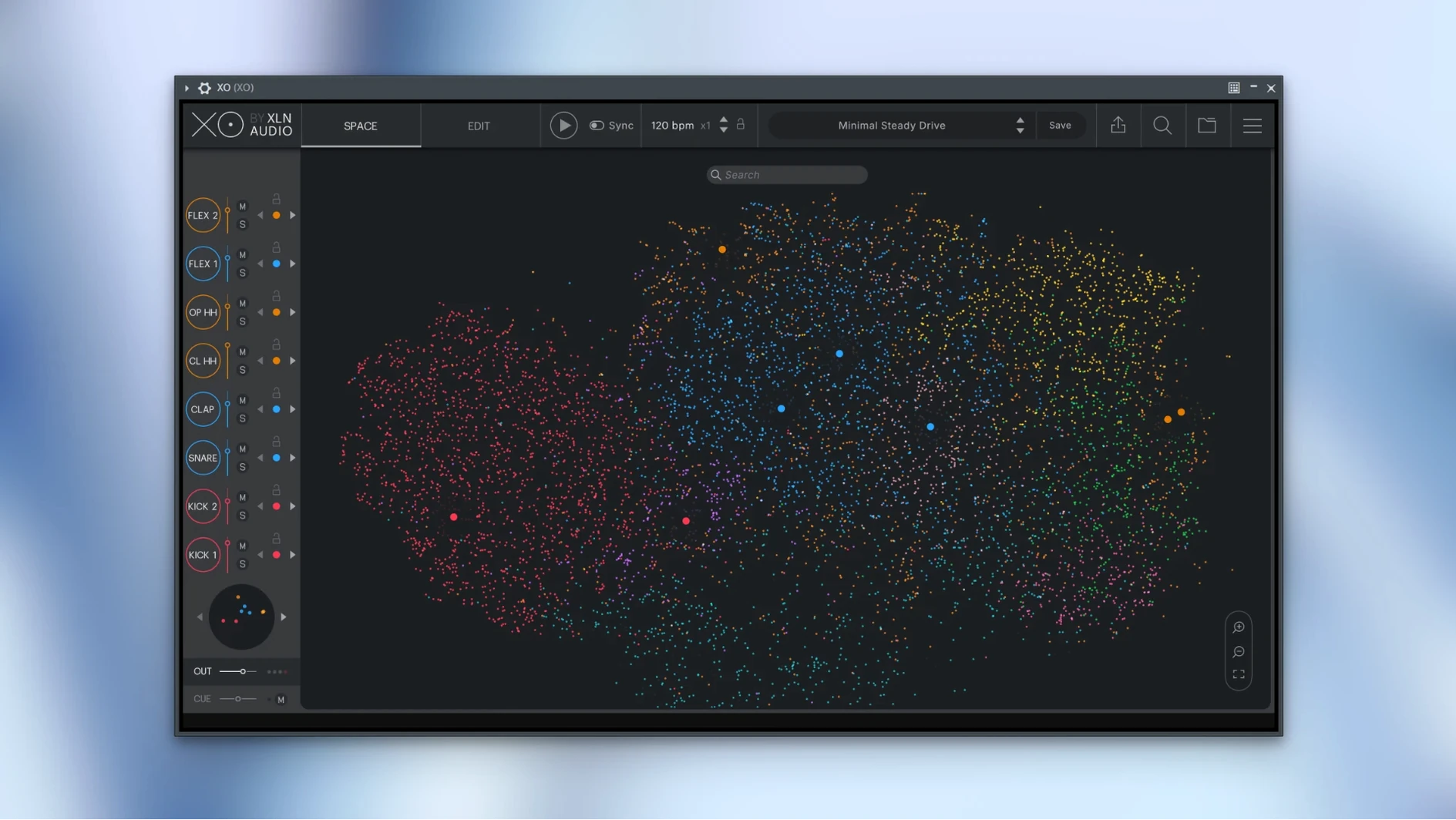
Task: Solo the CL HH channel
Action: pos(242,370)
